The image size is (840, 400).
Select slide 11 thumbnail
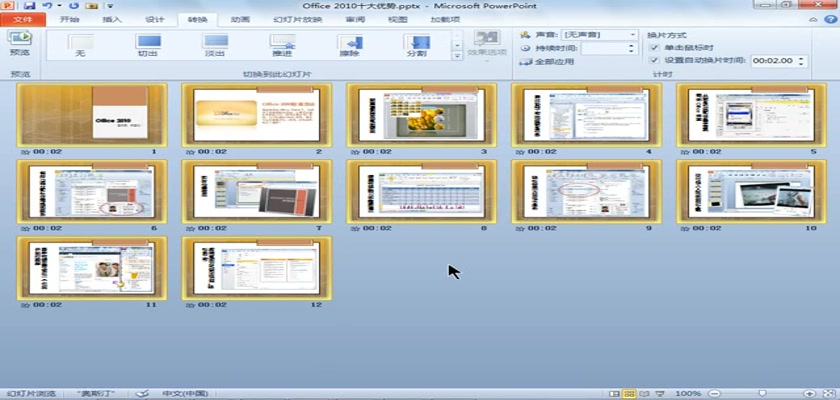(92, 268)
